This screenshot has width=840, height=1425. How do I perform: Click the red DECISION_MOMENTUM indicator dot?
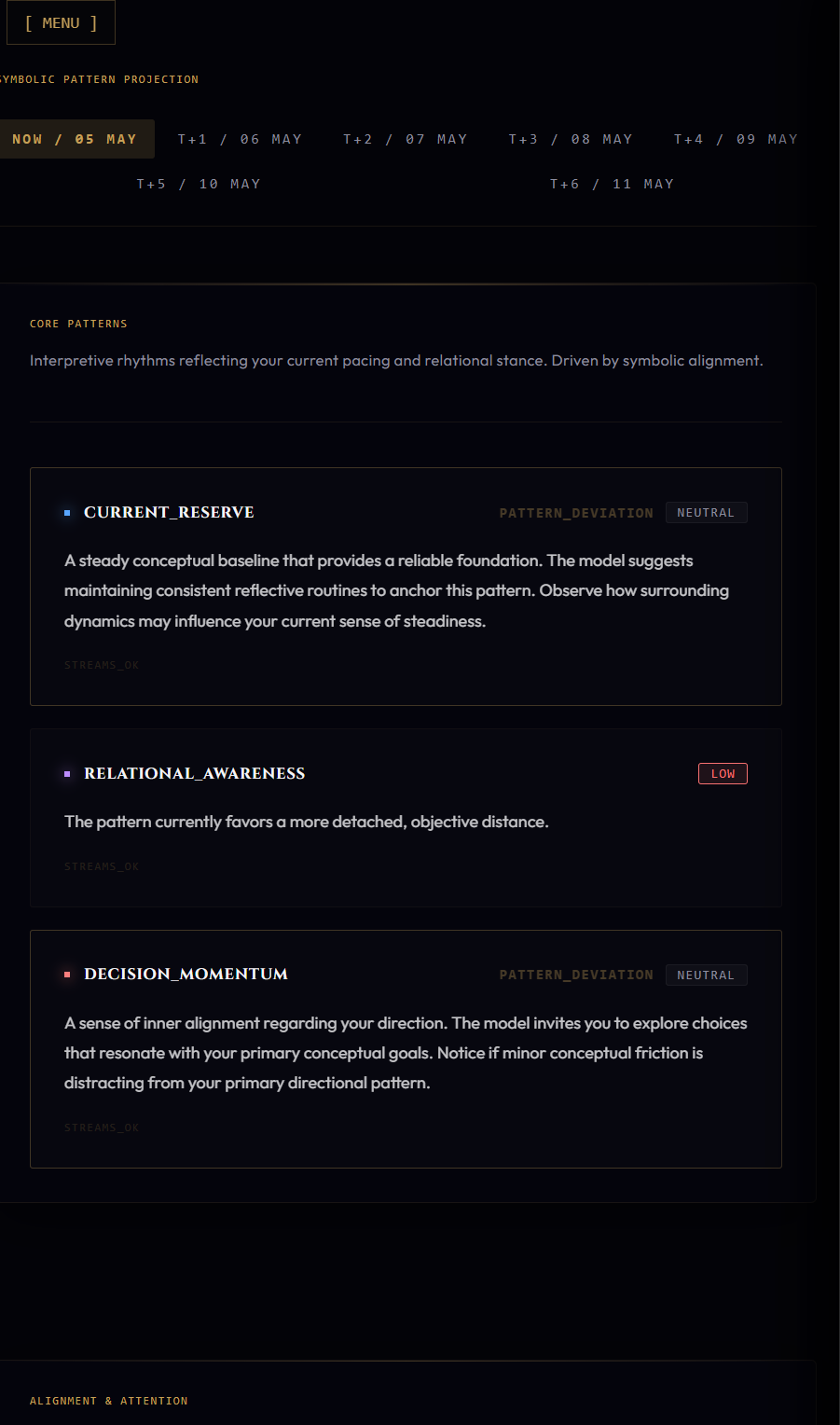[67, 975]
